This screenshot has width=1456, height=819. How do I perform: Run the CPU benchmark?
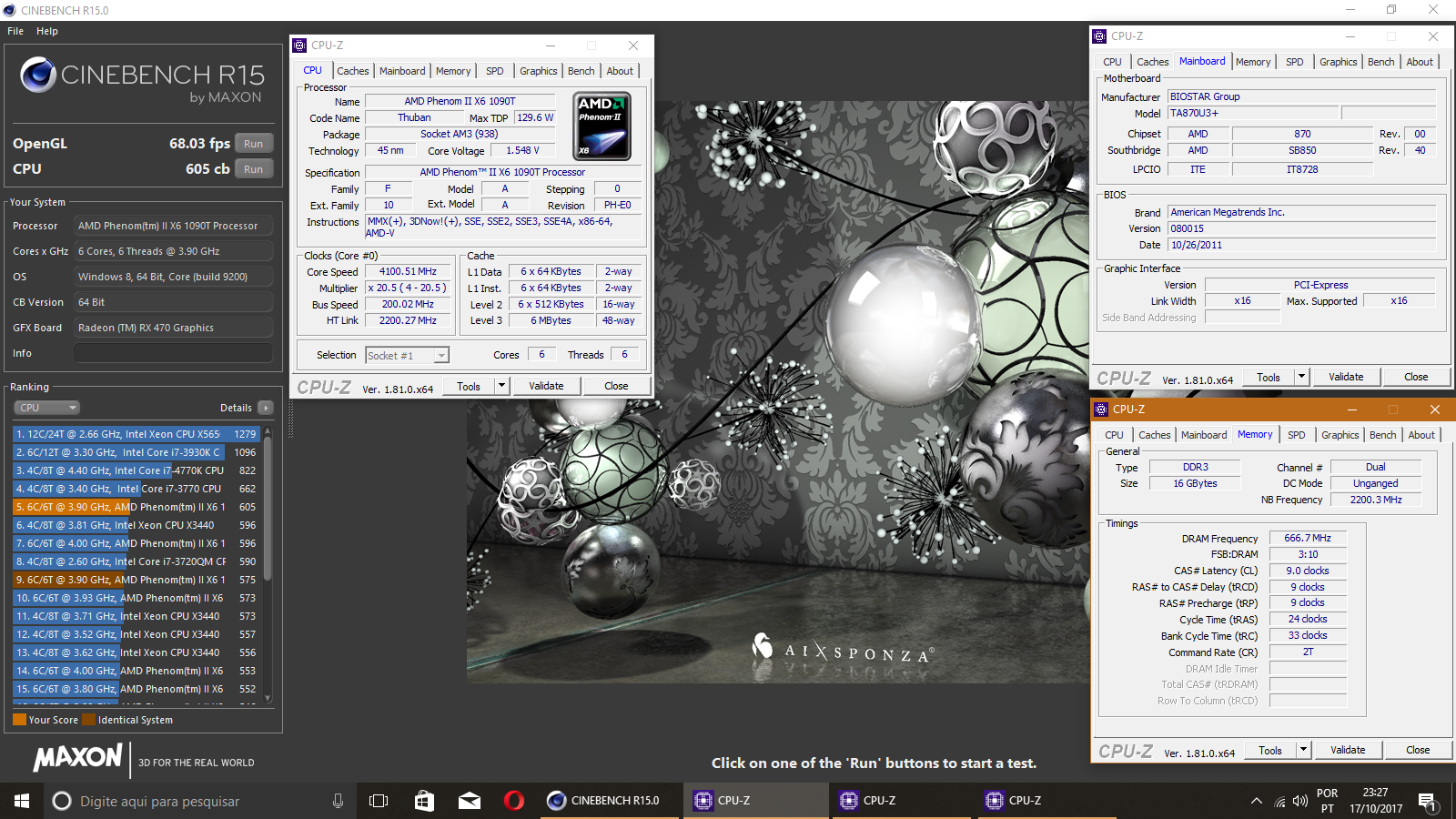click(x=254, y=169)
